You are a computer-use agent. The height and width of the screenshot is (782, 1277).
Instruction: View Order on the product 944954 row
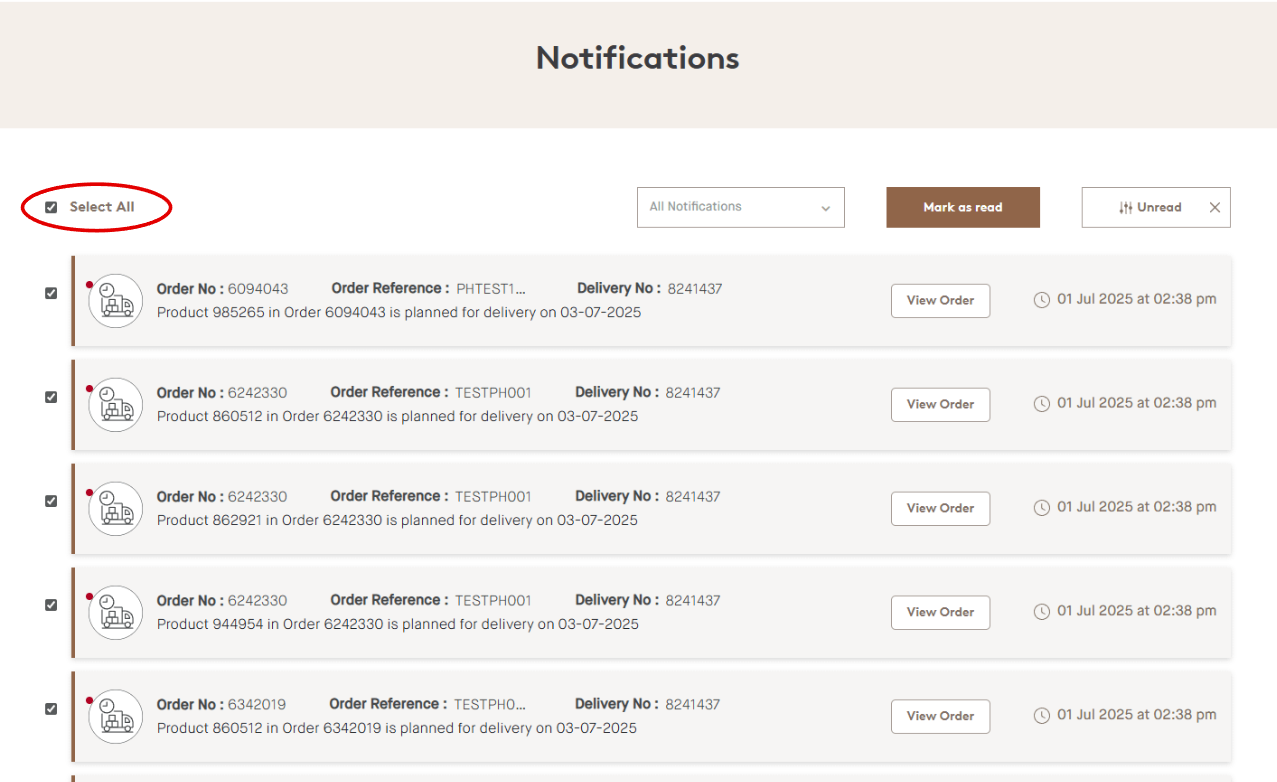click(x=941, y=612)
